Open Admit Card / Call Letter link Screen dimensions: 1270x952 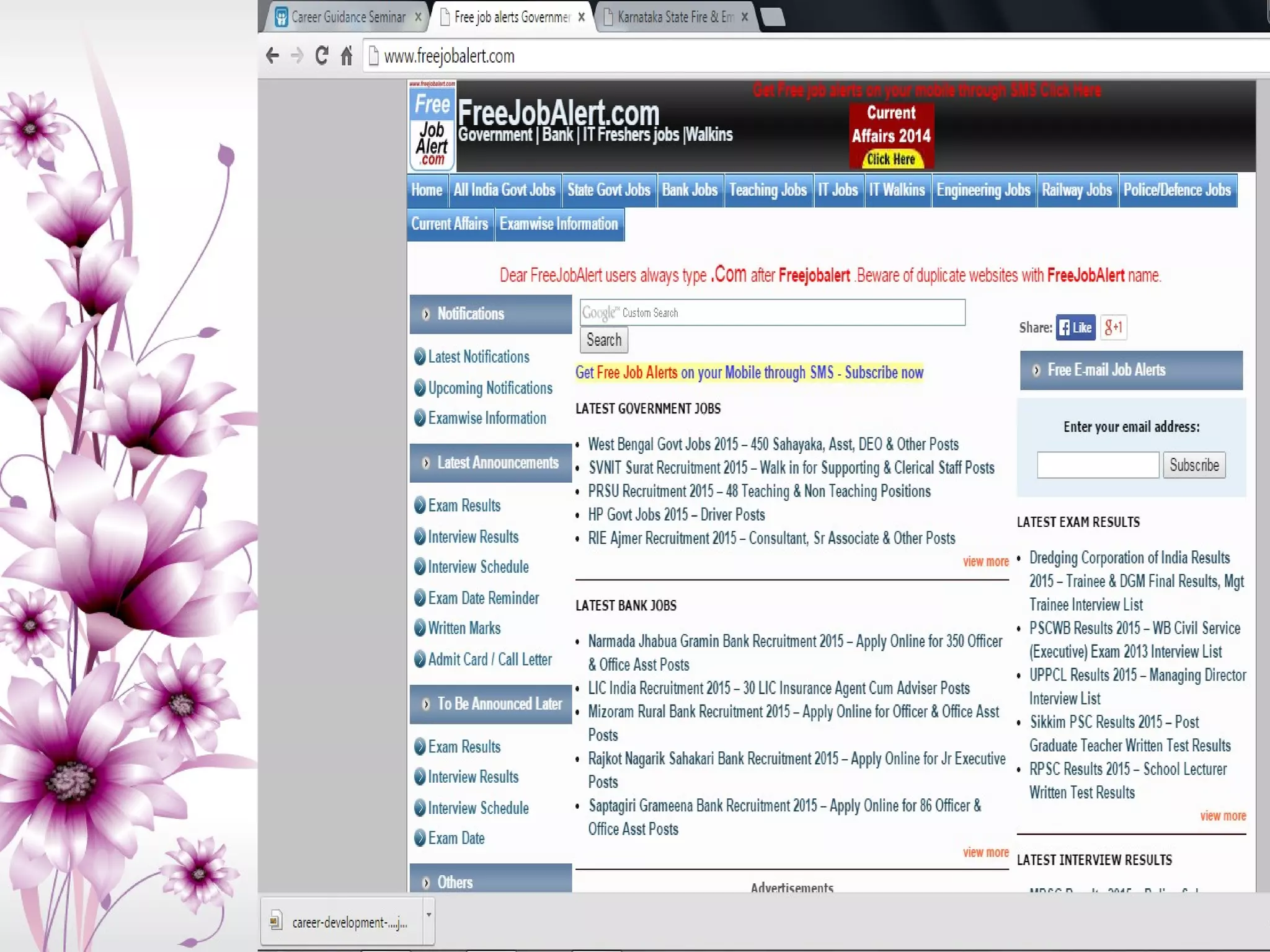[x=490, y=659]
